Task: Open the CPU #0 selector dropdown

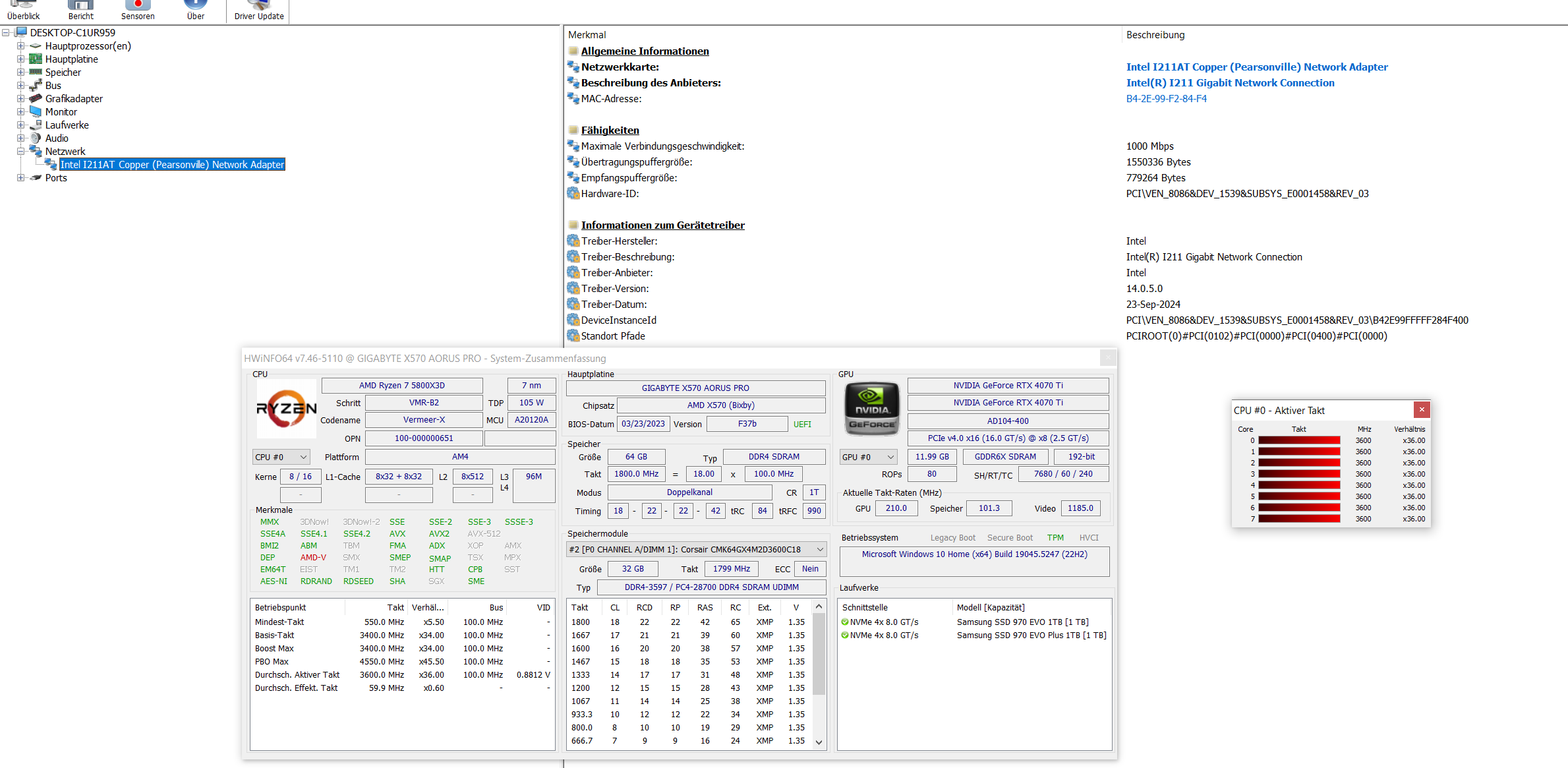Action: (x=281, y=457)
